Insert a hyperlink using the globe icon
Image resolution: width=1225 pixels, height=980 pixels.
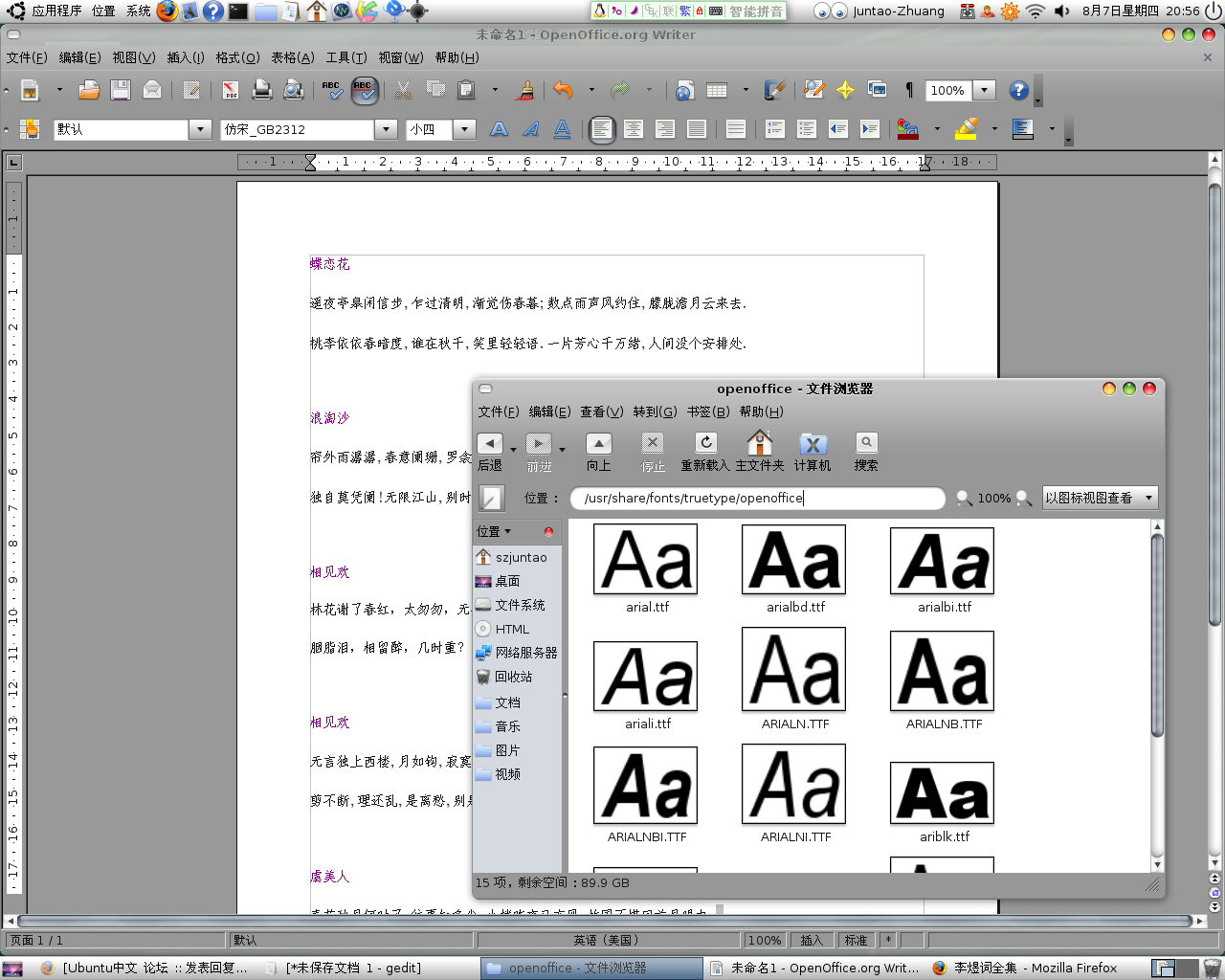684,90
